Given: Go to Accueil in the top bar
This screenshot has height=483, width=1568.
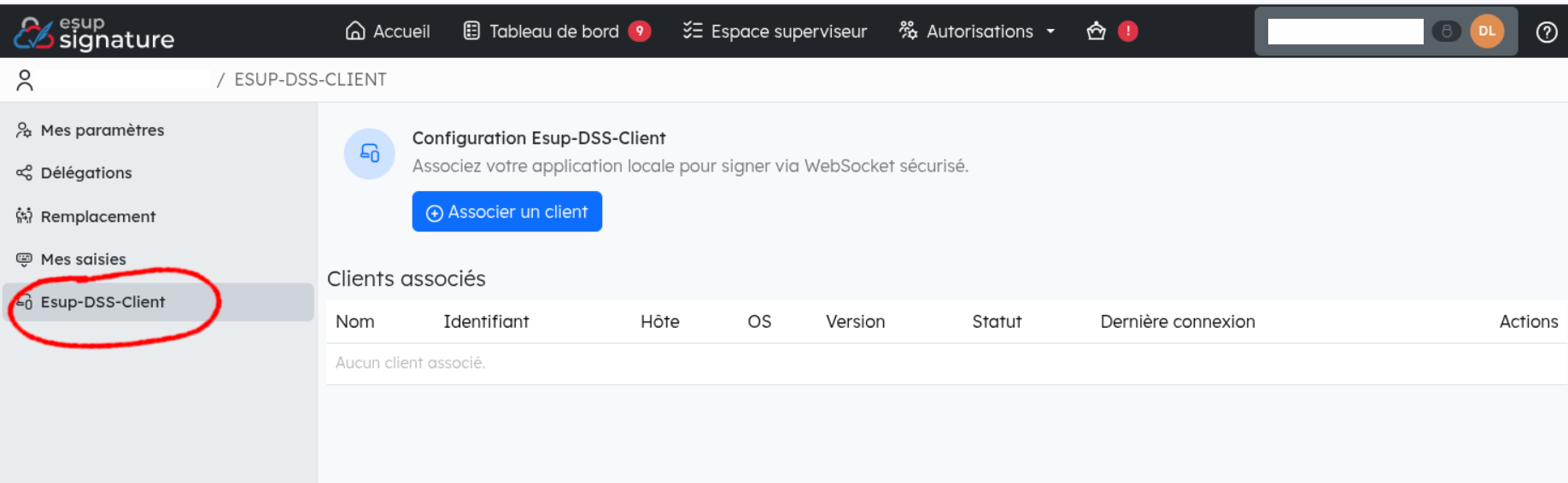Looking at the screenshot, I should 388,32.
